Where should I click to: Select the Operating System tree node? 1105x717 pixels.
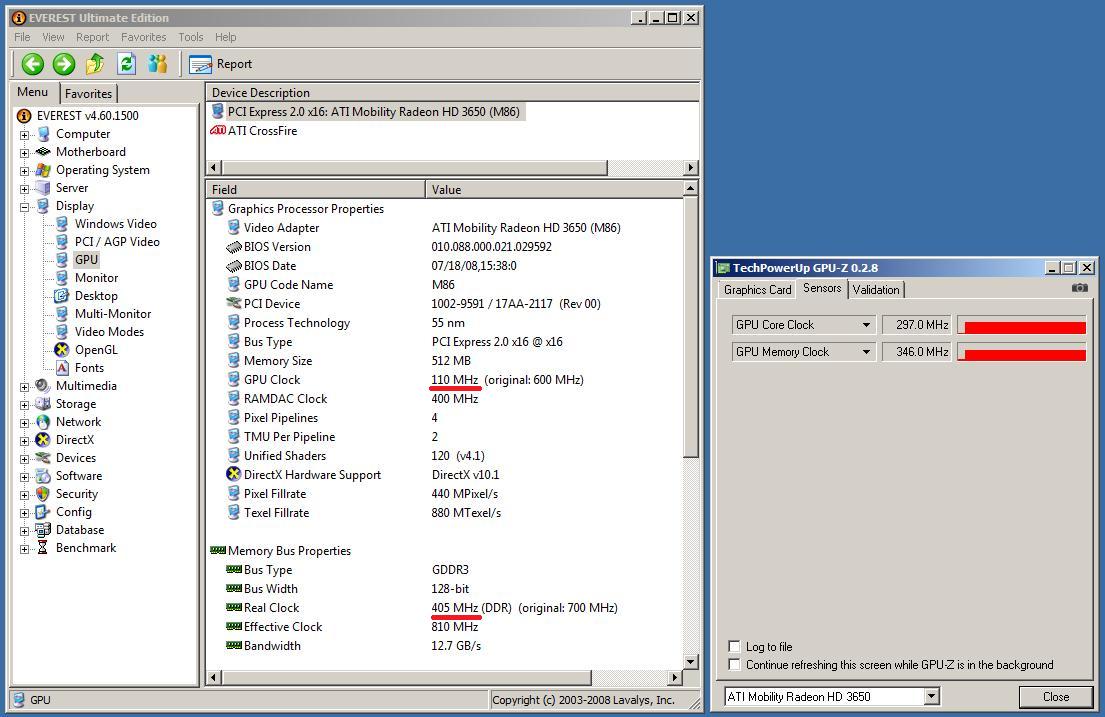click(x=103, y=170)
